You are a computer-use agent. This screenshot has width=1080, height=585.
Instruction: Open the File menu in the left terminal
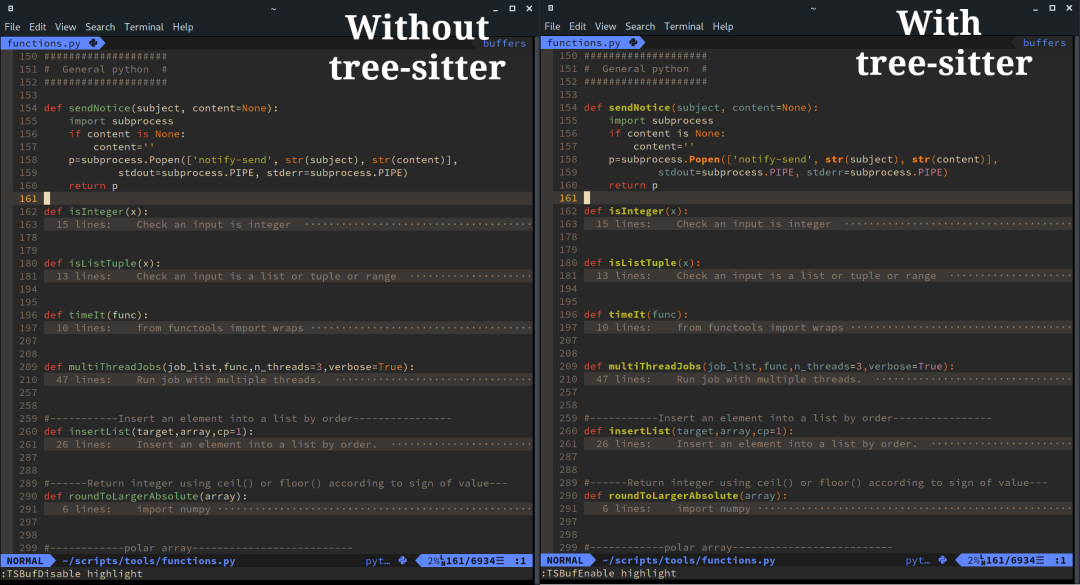pos(12,27)
